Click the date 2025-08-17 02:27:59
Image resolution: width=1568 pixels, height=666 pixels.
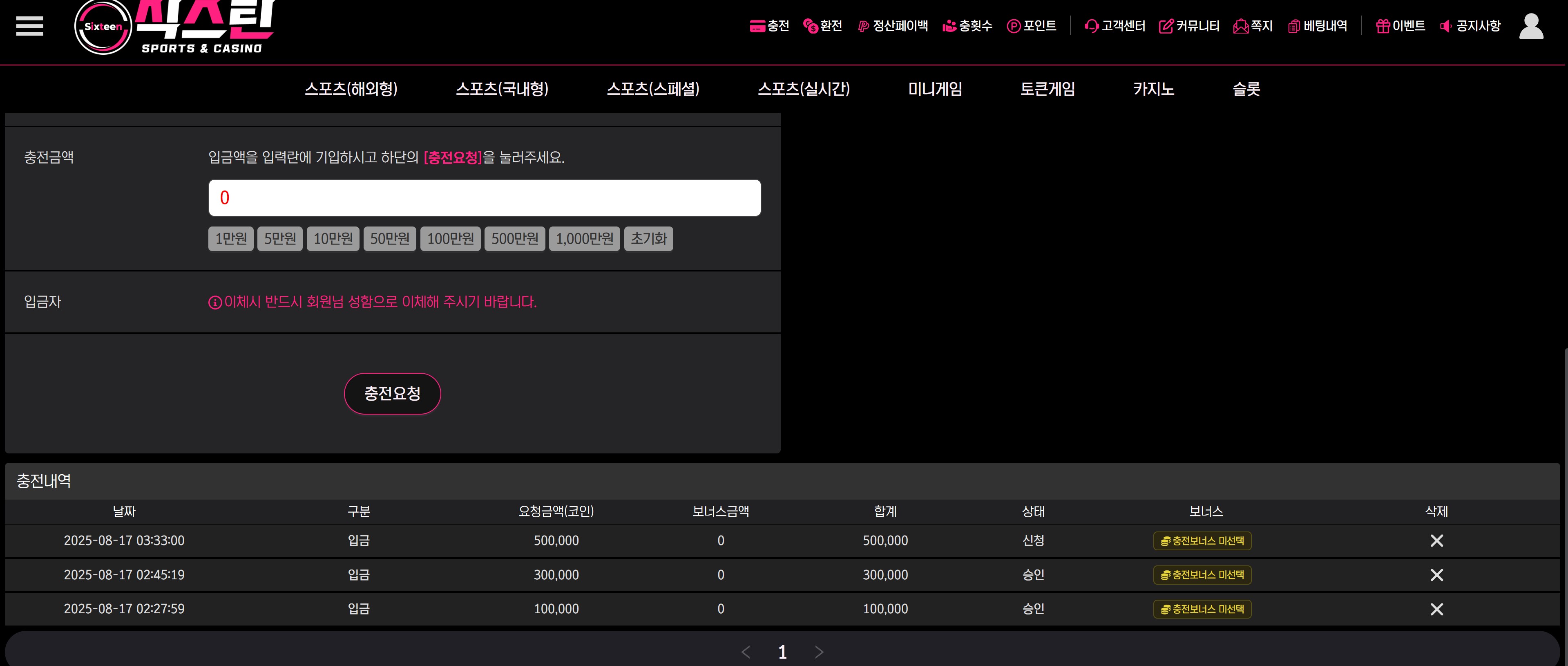[x=124, y=609]
